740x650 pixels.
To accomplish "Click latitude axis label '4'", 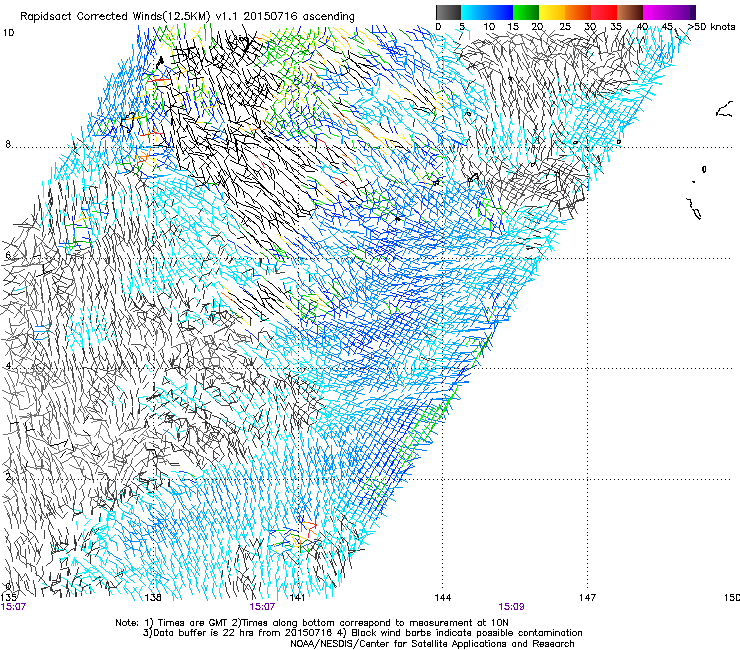I will 8,366.
